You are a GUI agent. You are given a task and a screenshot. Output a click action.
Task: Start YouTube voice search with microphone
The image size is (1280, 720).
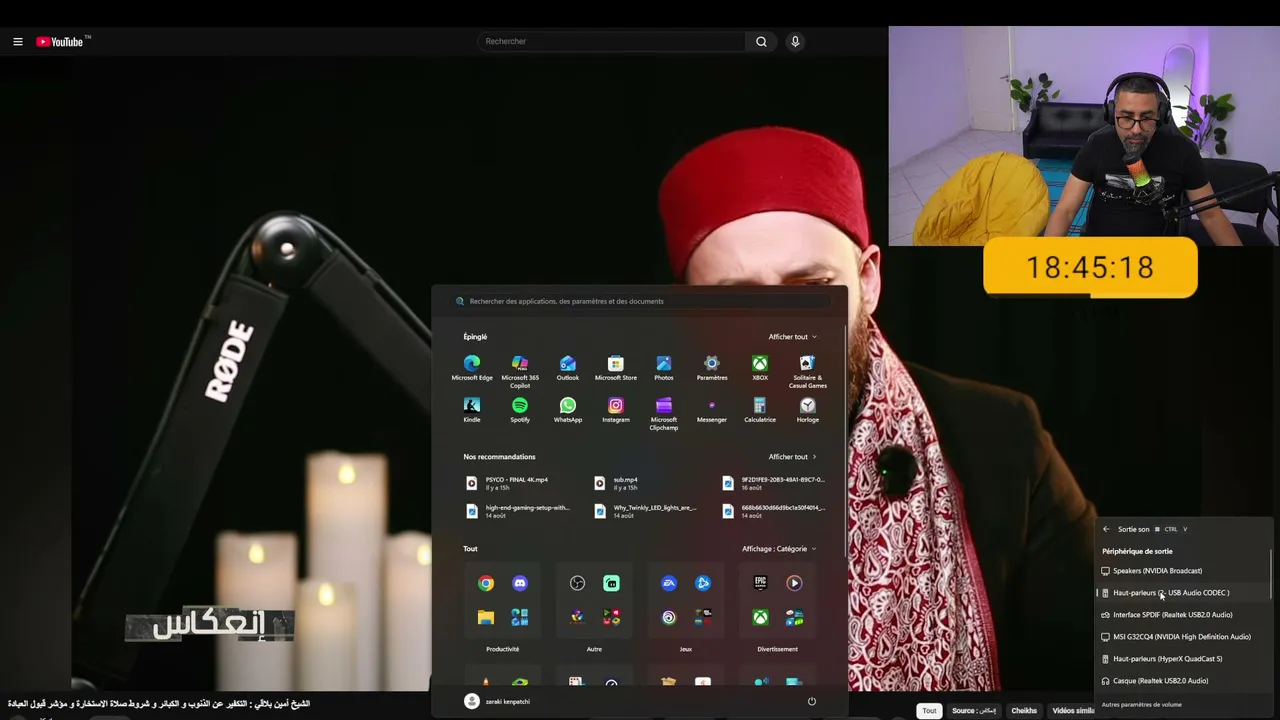(795, 41)
